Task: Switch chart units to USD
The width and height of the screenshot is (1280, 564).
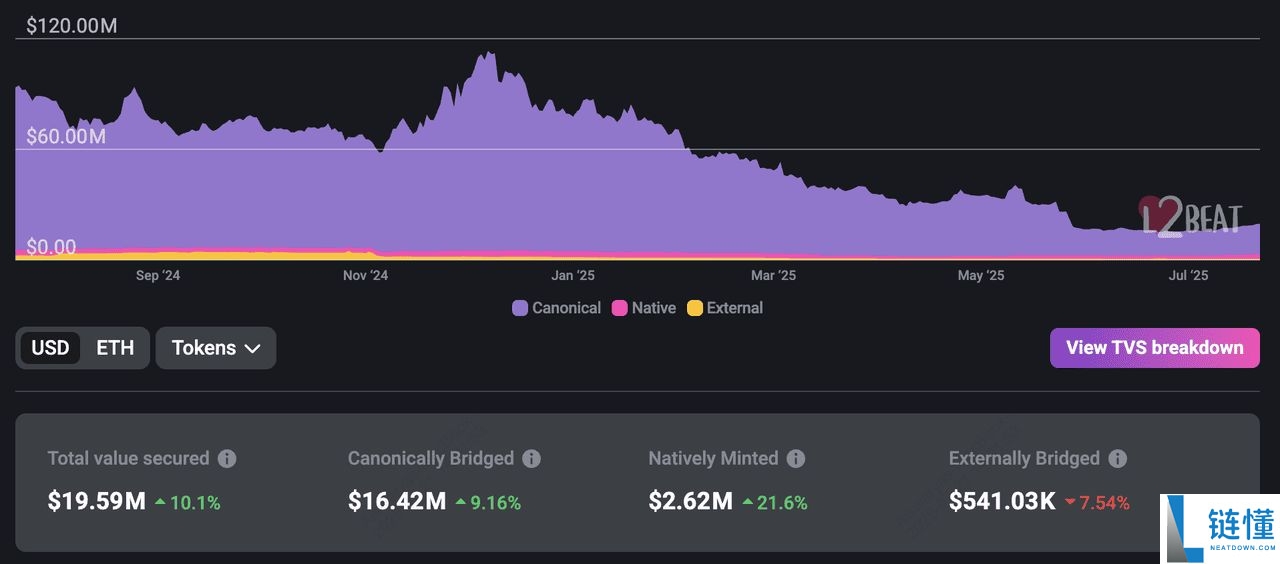Action: (x=50, y=348)
